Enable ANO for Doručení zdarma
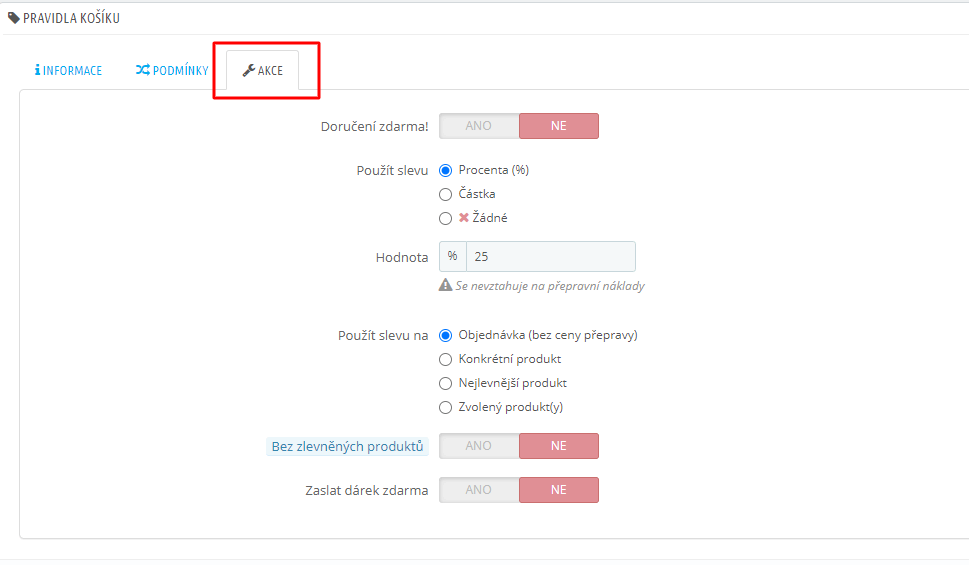The image size is (969, 565). [x=479, y=126]
